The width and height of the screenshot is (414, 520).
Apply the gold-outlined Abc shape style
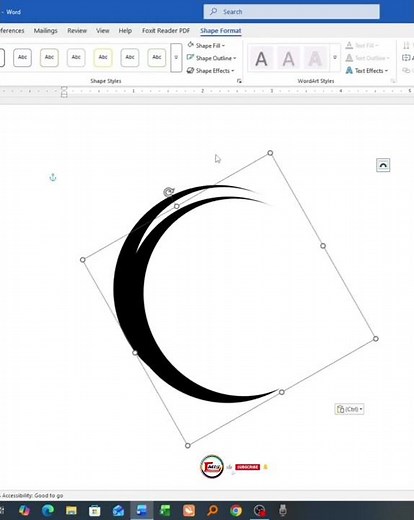point(103,57)
